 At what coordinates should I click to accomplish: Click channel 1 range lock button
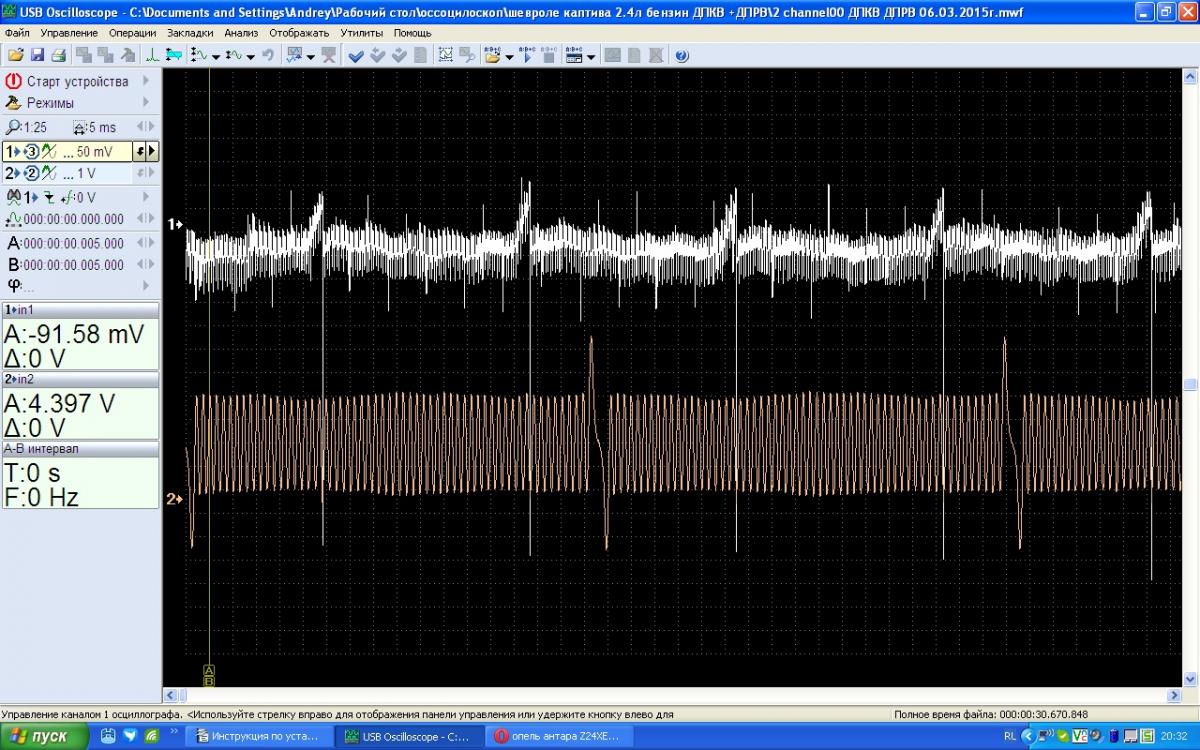pyautogui.click(x=139, y=152)
